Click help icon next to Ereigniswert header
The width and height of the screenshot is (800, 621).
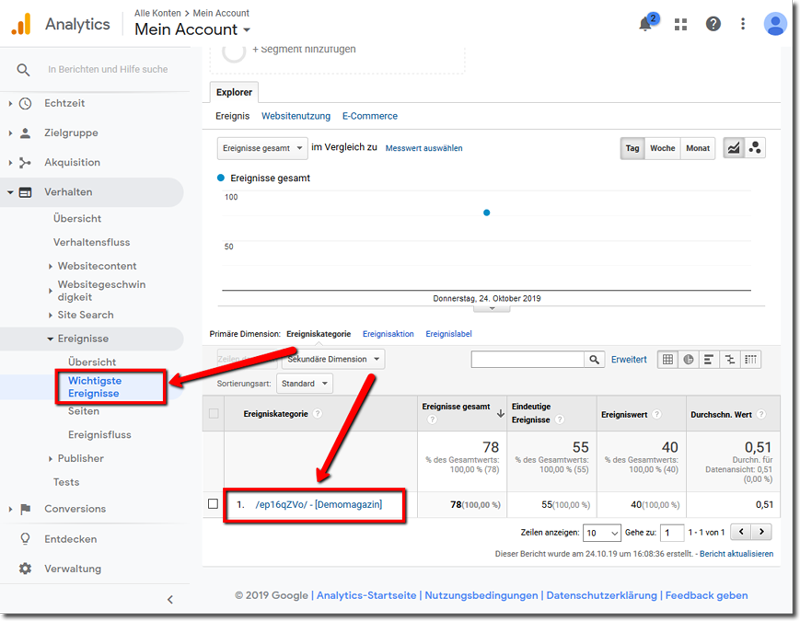[657, 414]
